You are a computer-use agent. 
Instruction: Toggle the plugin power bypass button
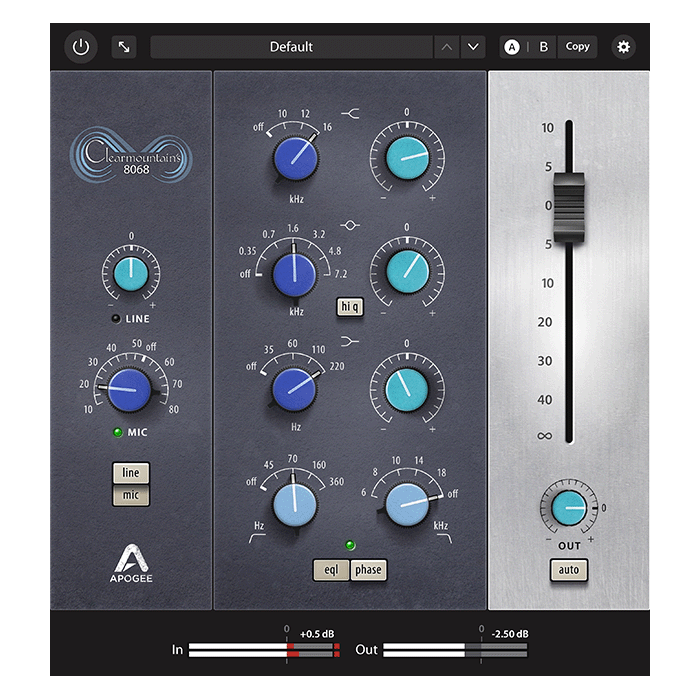(81, 47)
